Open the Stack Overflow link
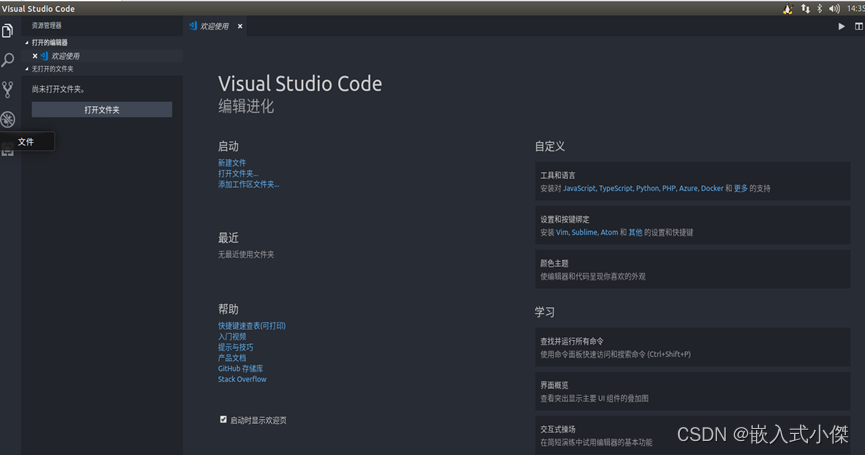The width and height of the screenshot is (865, 455). [x=242, y=379]
